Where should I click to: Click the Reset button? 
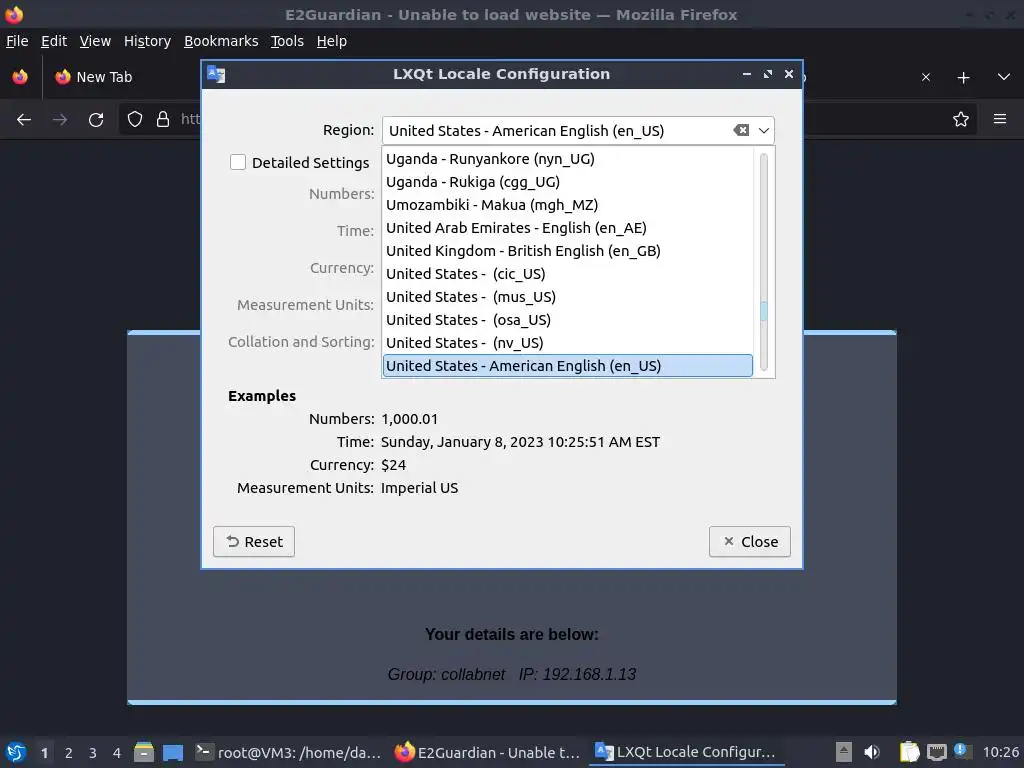click(254, 541)
